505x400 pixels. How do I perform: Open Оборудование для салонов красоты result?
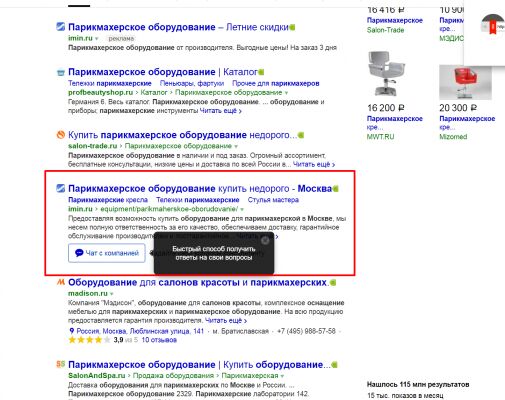(x=199, y=283)
